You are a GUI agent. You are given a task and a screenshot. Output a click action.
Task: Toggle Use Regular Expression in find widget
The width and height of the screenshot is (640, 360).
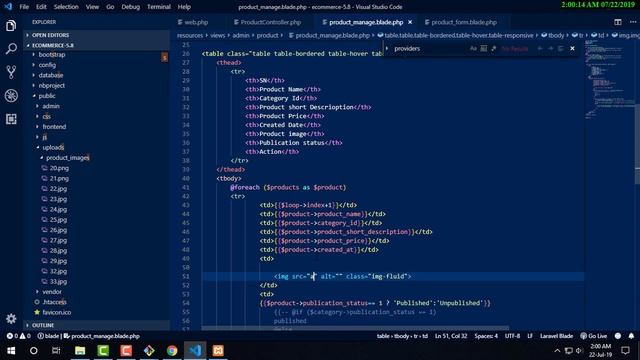[493, 48]
